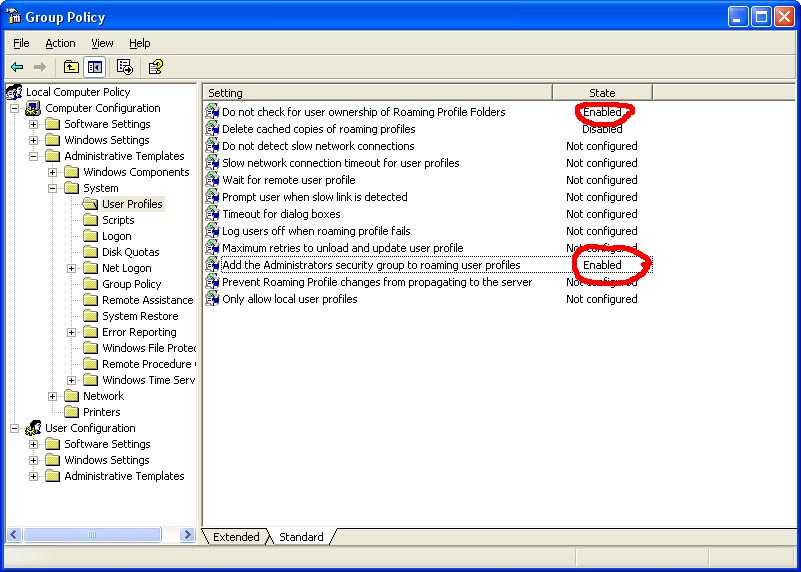This screenshot has width=801, height=572.
Task: Click the Scripts folder icon
Action: click(x=90, y=220)
